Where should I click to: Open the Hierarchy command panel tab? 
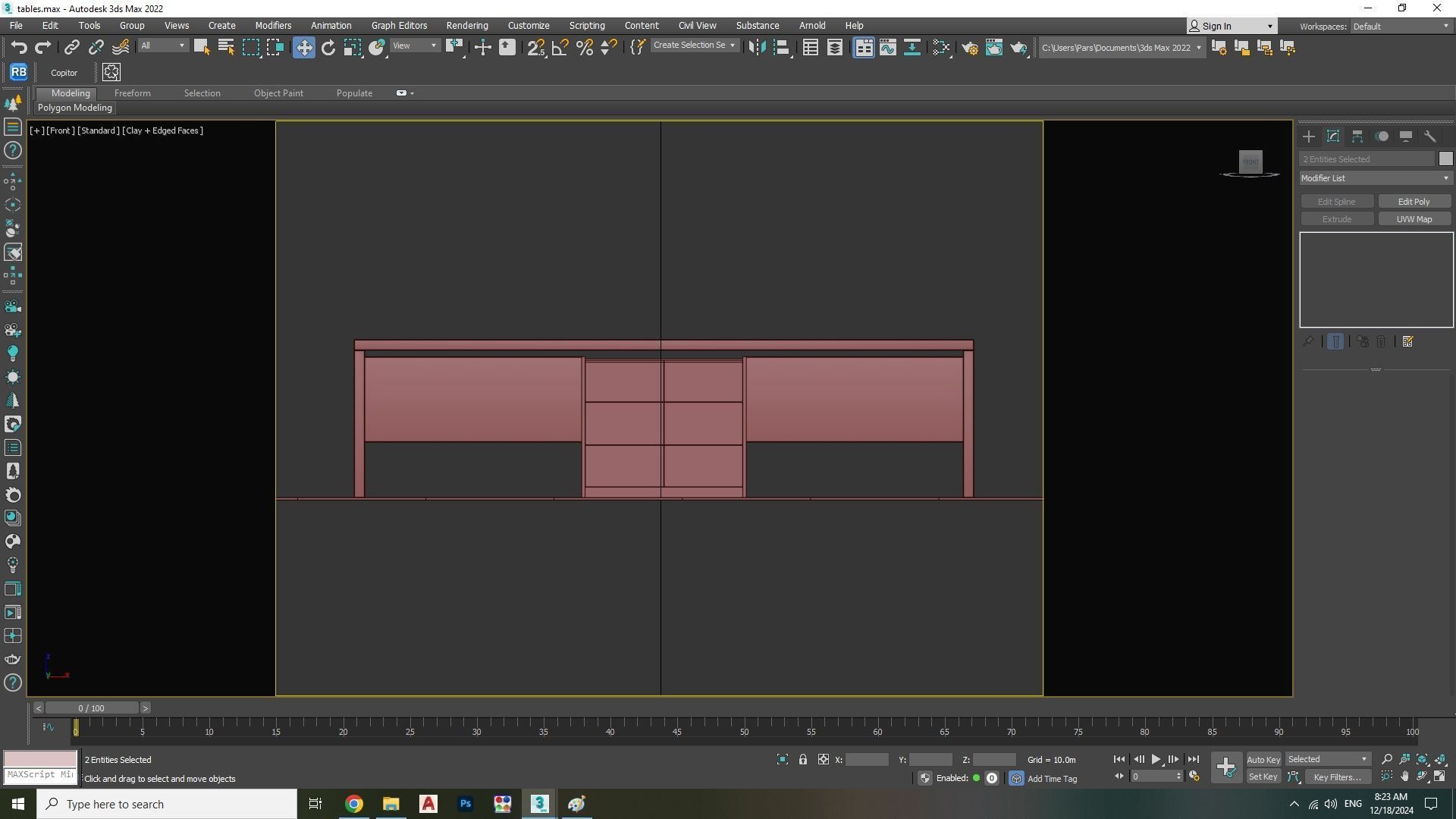[1357, 136]
